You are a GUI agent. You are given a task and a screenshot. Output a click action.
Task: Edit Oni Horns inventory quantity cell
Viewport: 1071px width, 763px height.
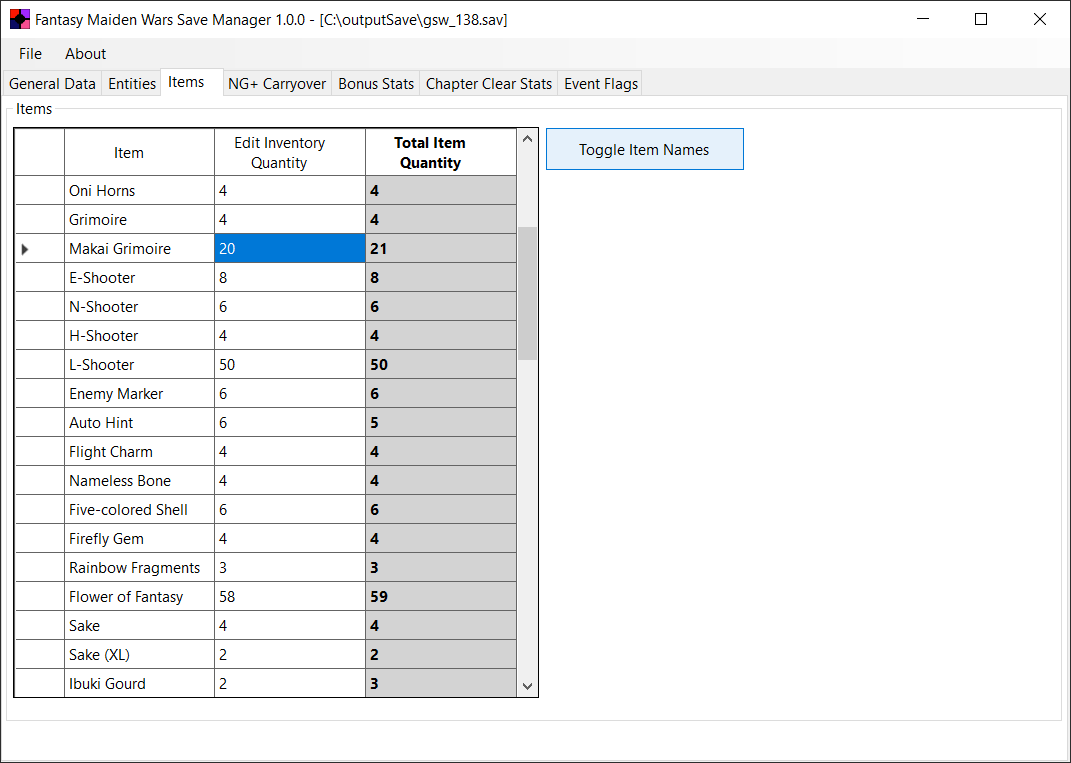coord(290,191)
